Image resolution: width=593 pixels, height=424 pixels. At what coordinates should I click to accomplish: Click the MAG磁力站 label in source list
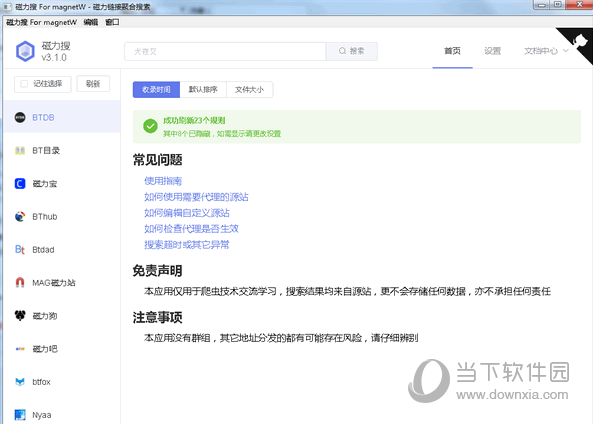(x=54, y=283)
